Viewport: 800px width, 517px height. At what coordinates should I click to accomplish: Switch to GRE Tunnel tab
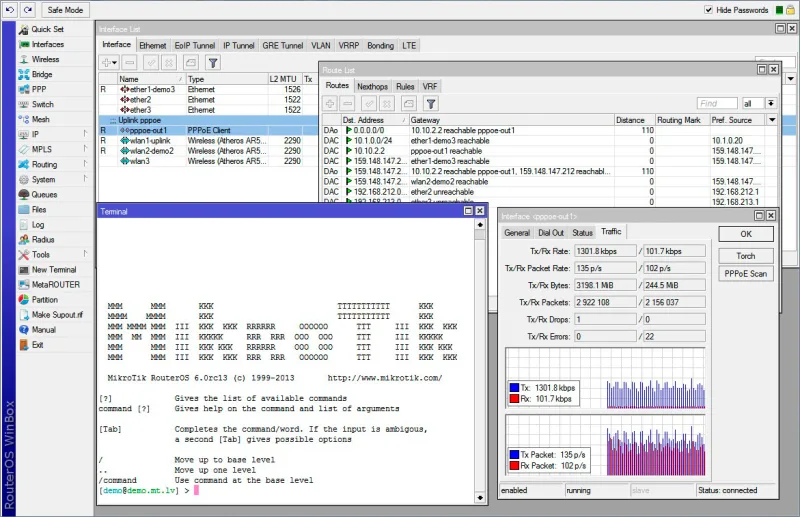tap(283, 45)
